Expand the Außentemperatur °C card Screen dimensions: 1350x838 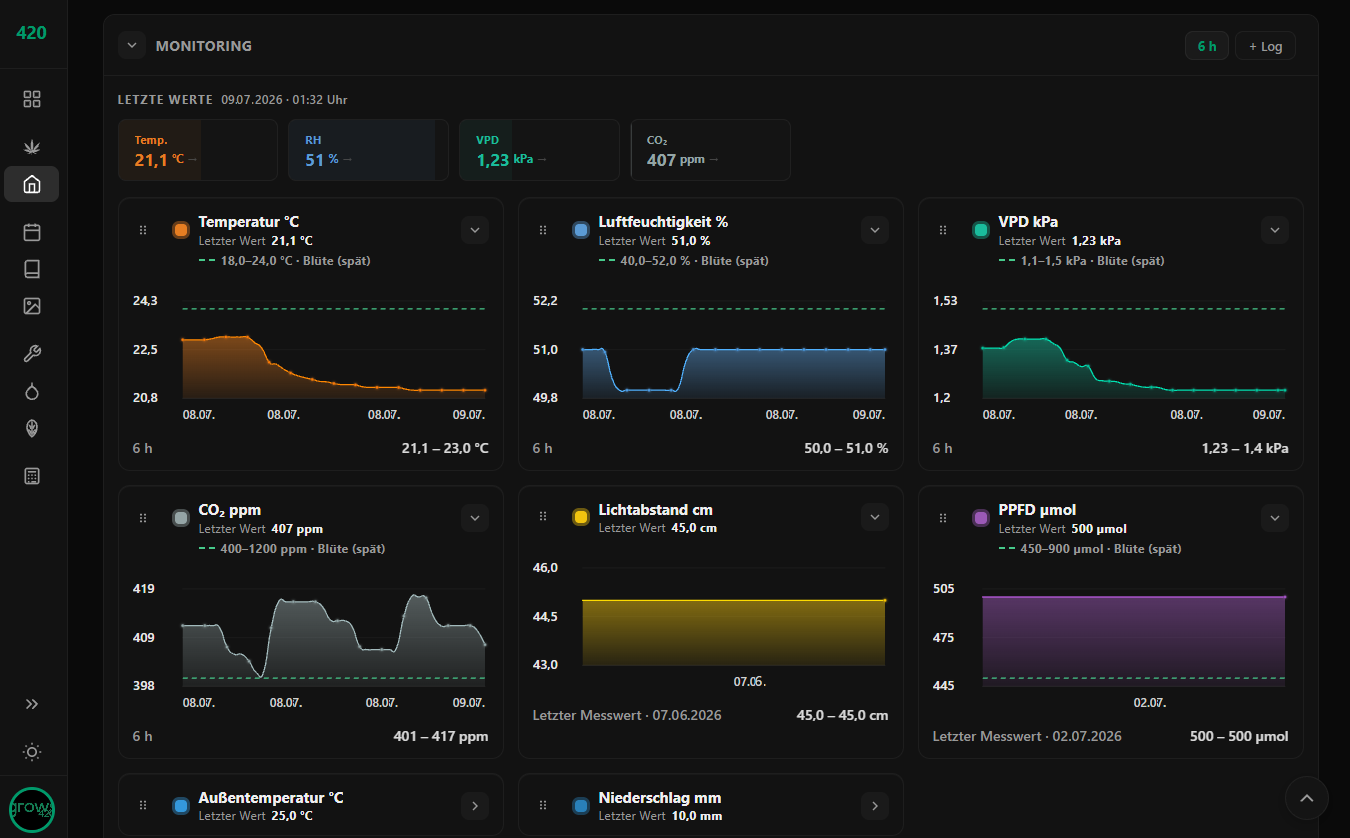pos(475,805)
